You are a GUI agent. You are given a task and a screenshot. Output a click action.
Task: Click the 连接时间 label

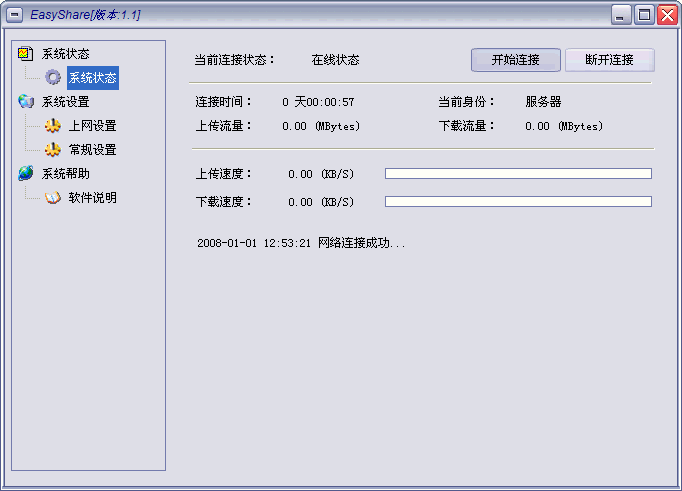coord(224,102)
